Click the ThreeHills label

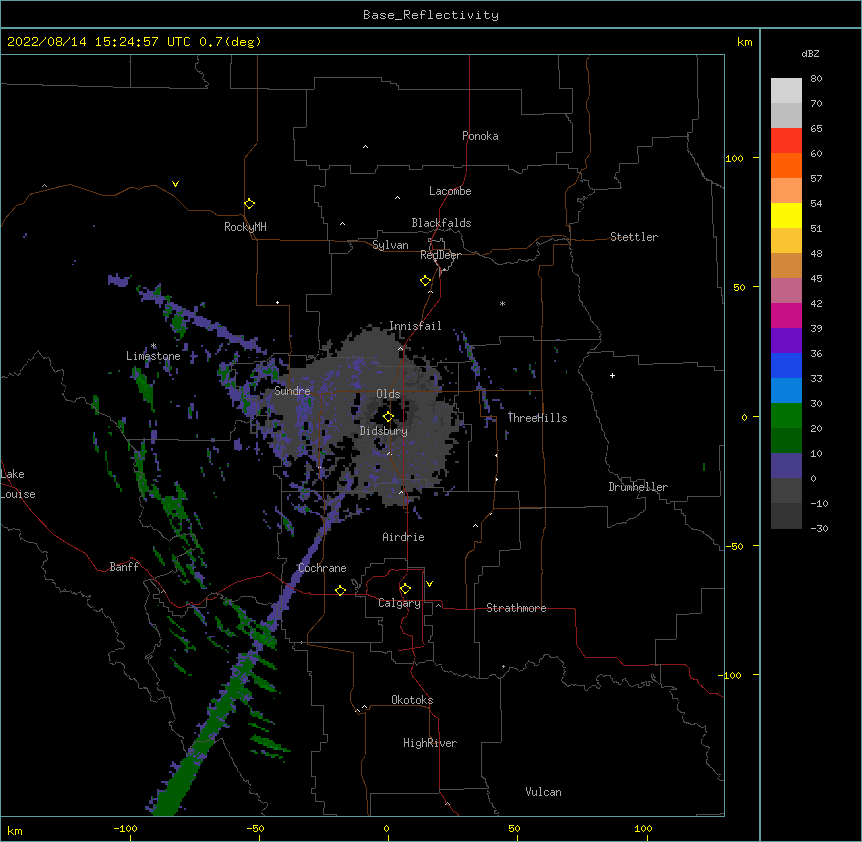point(537,418)
